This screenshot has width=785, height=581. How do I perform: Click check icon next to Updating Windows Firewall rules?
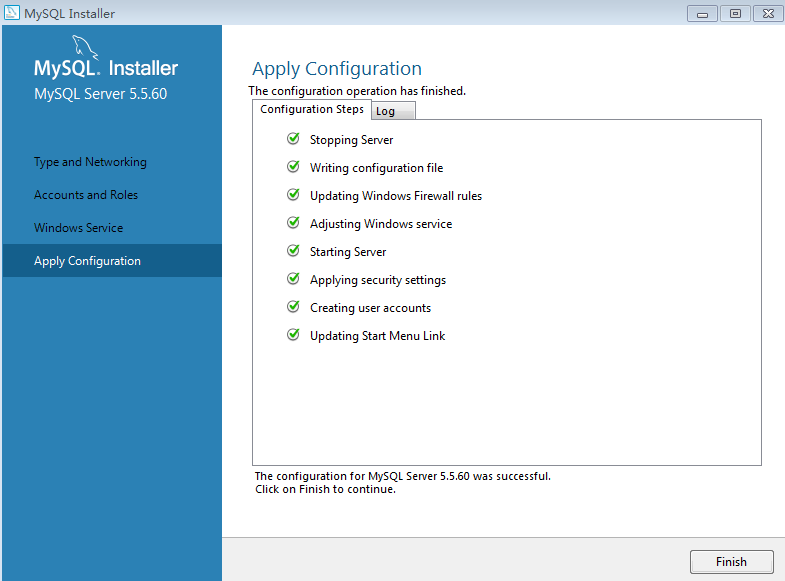[x=293, y=195]
